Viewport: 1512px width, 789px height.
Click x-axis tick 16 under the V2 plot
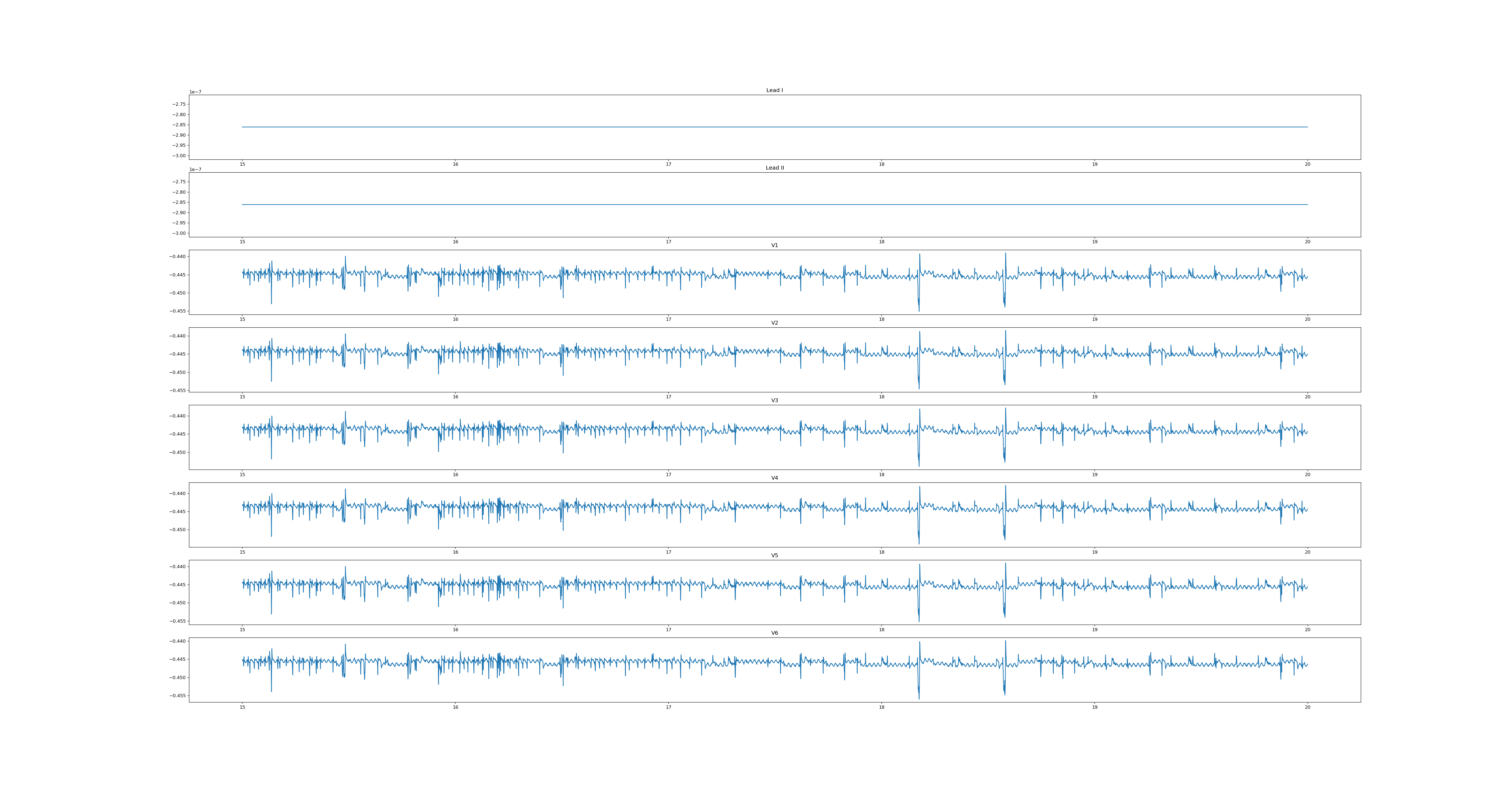click(456, 397)
